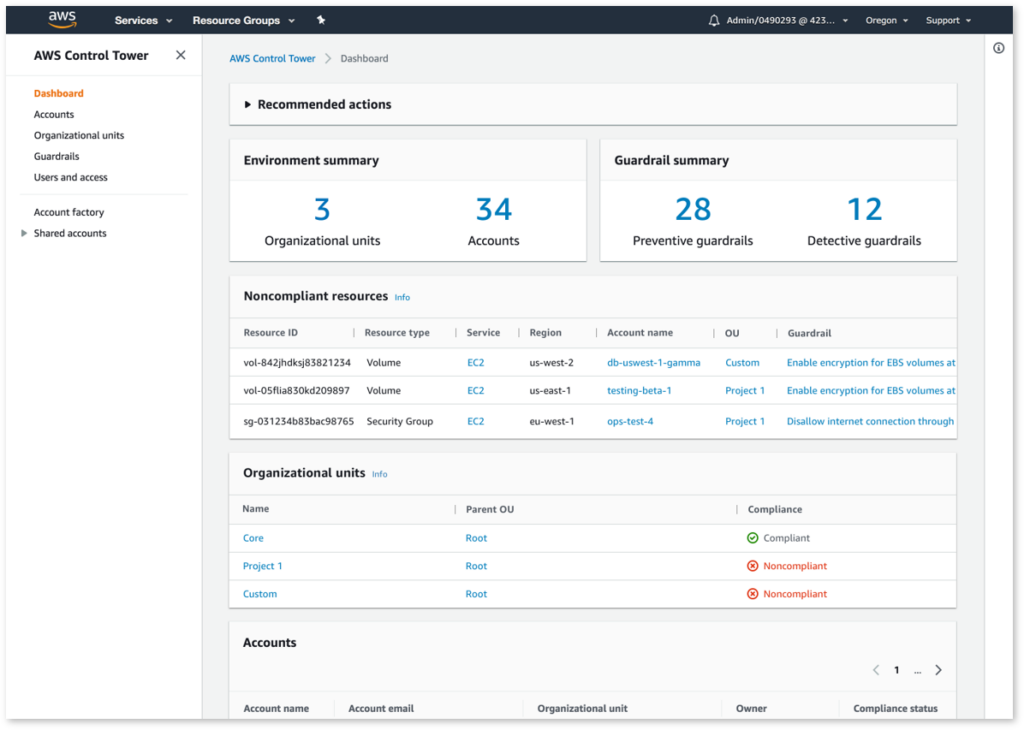The width and height of the screenshot is (1024, 730).
Task: Click the pin icon in the top navigation
Action: (x=319, y=19)
